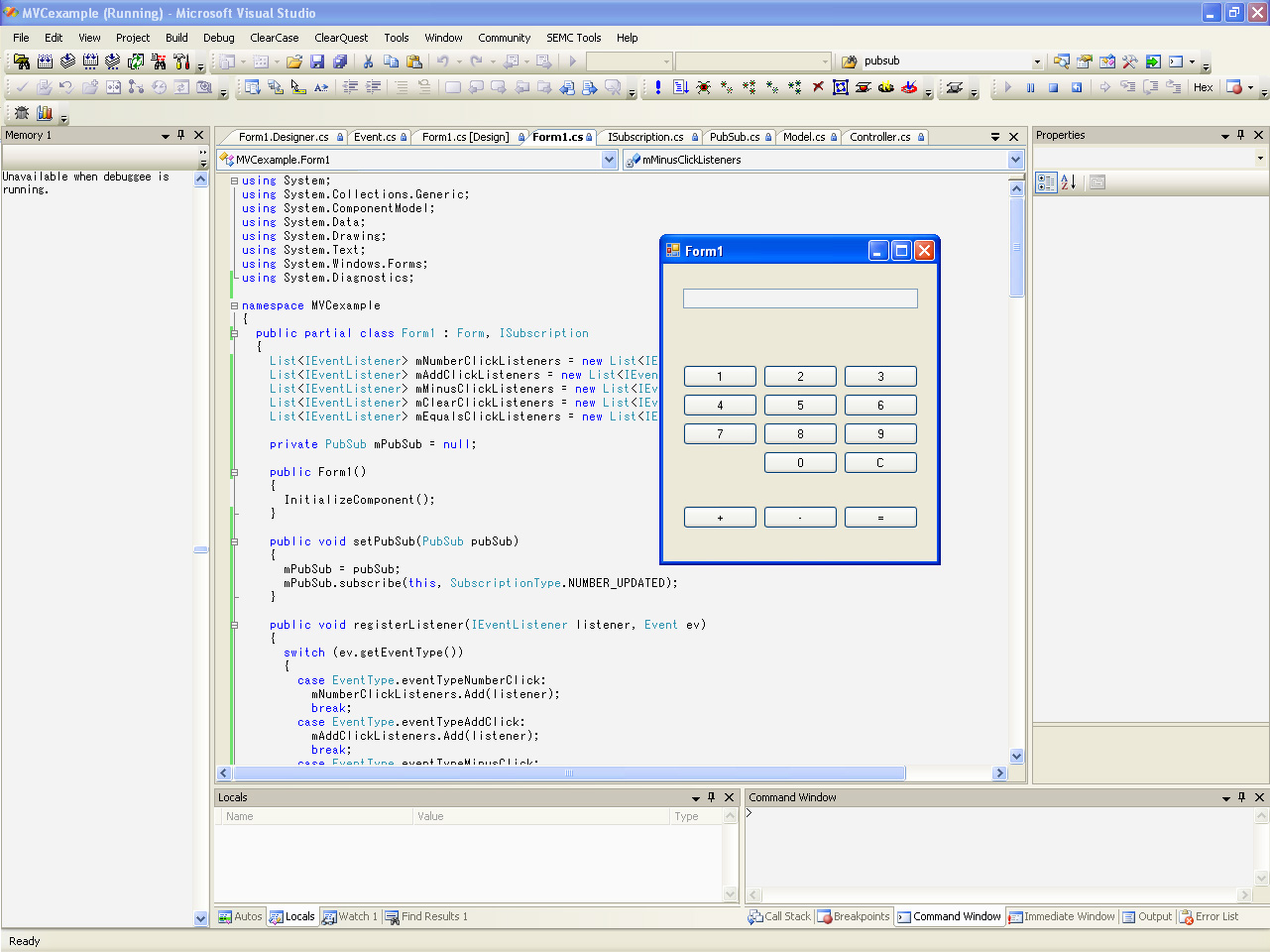Click the bug icon in the bottom toolbar
Image resolution: width=1270 pixels, height=952 pixels.
pyautogui.click(x=22, y=113)
